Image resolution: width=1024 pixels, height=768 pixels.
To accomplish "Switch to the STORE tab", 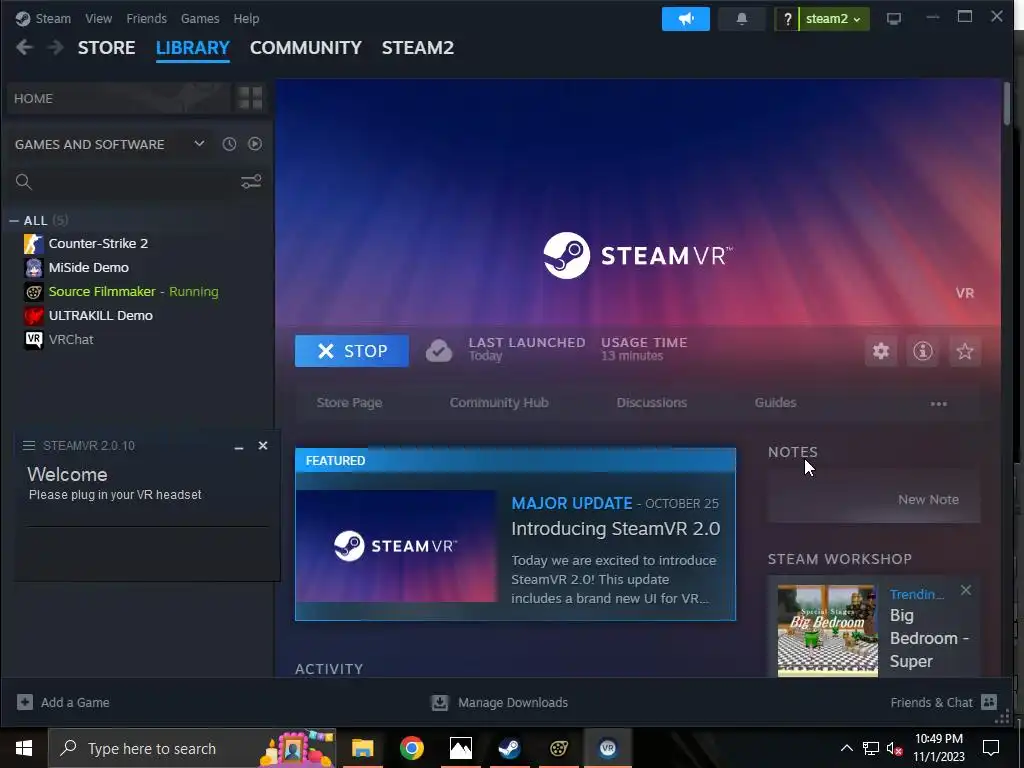I will coord(106,48).
